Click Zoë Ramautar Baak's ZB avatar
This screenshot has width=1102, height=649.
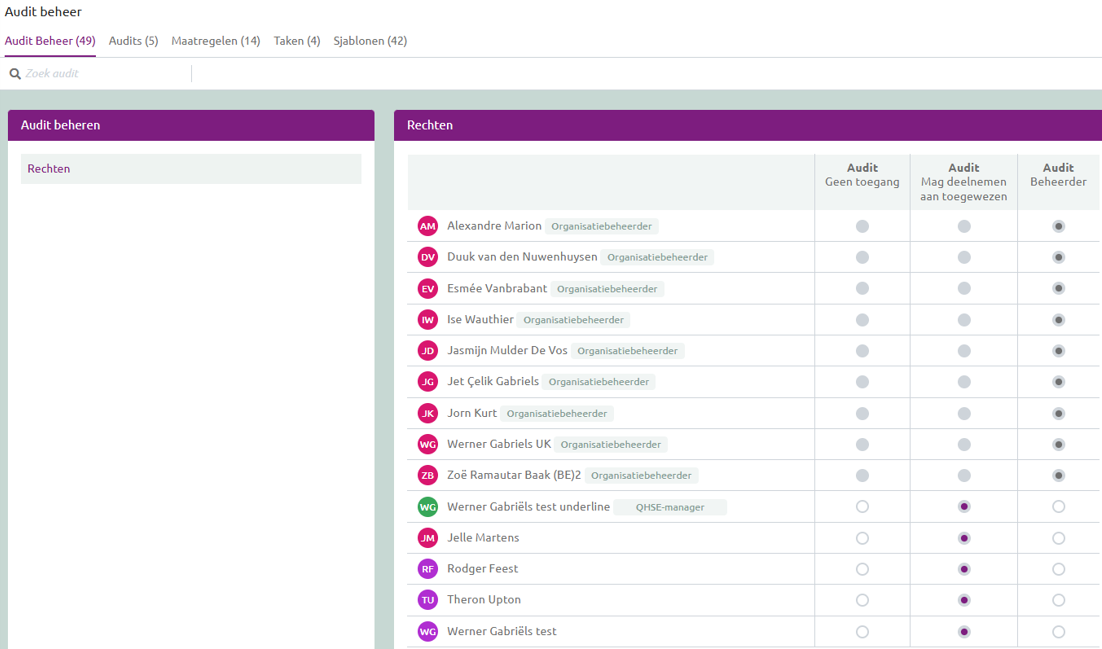(427, 475)
